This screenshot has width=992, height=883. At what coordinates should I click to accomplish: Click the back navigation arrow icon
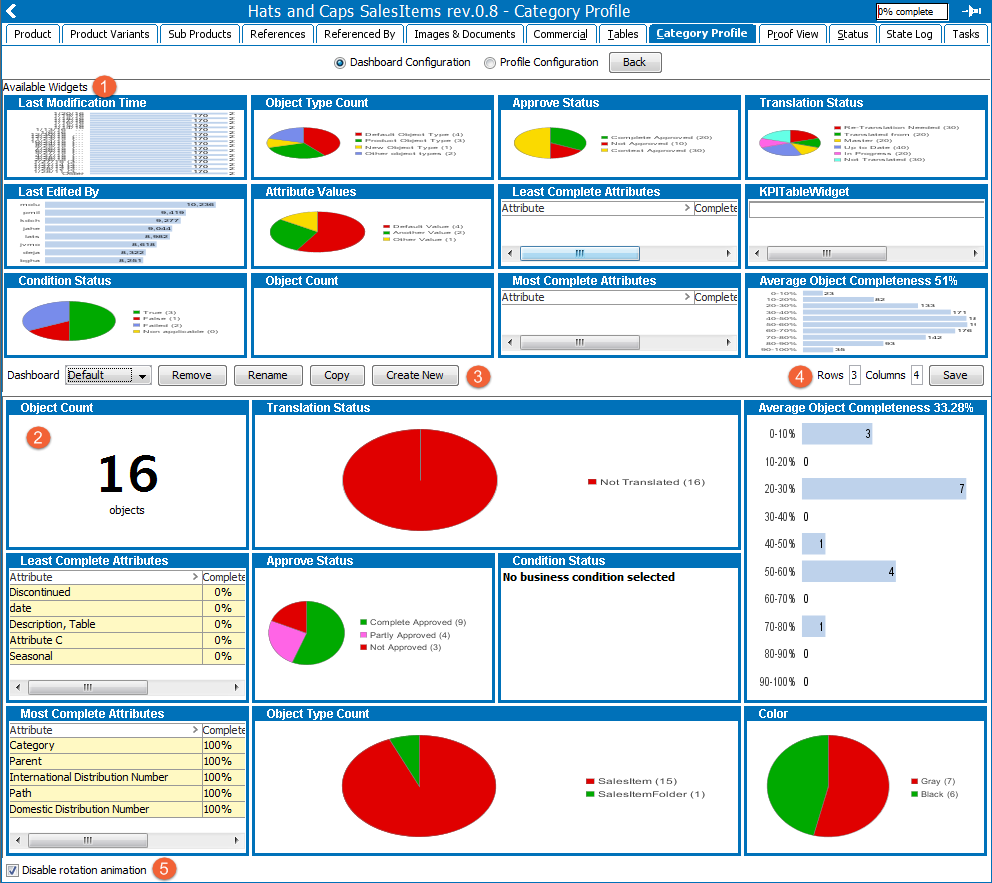click(11, 11)
